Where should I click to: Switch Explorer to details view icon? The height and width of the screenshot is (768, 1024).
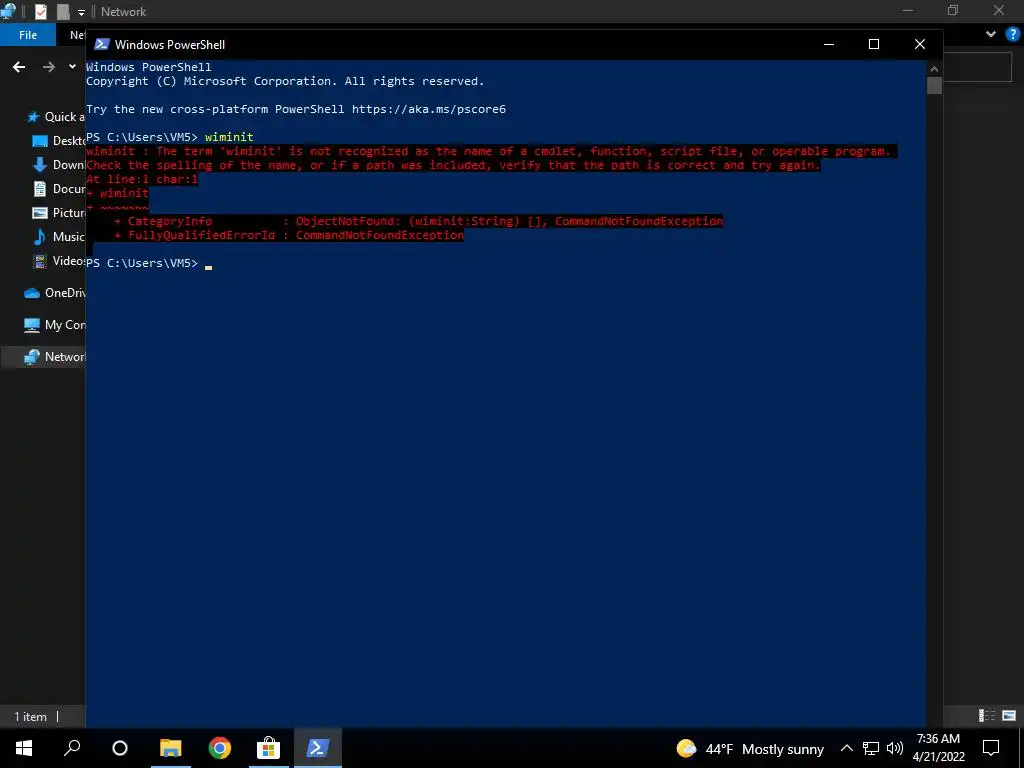tap(987, 716)
